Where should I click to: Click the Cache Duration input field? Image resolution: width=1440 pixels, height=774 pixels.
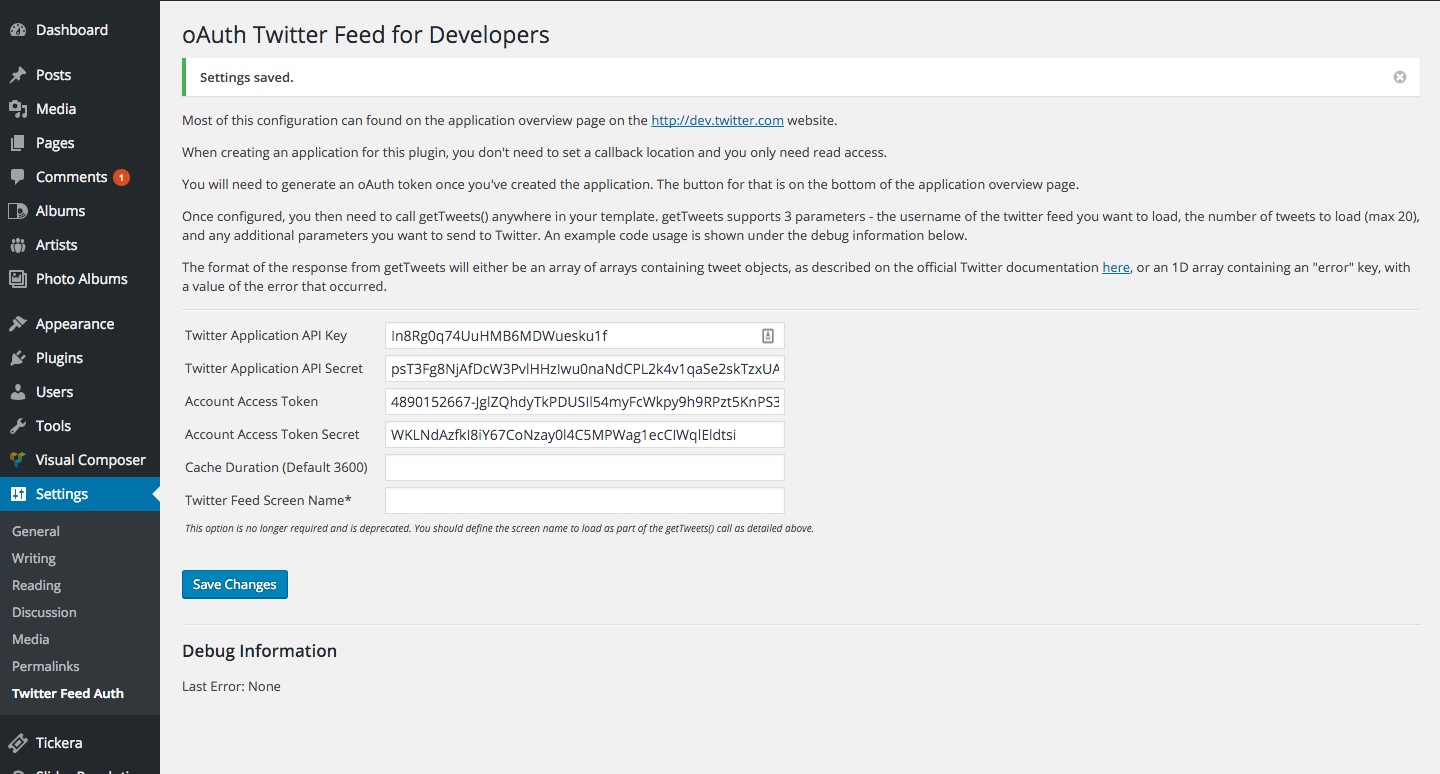click(585, 468)
